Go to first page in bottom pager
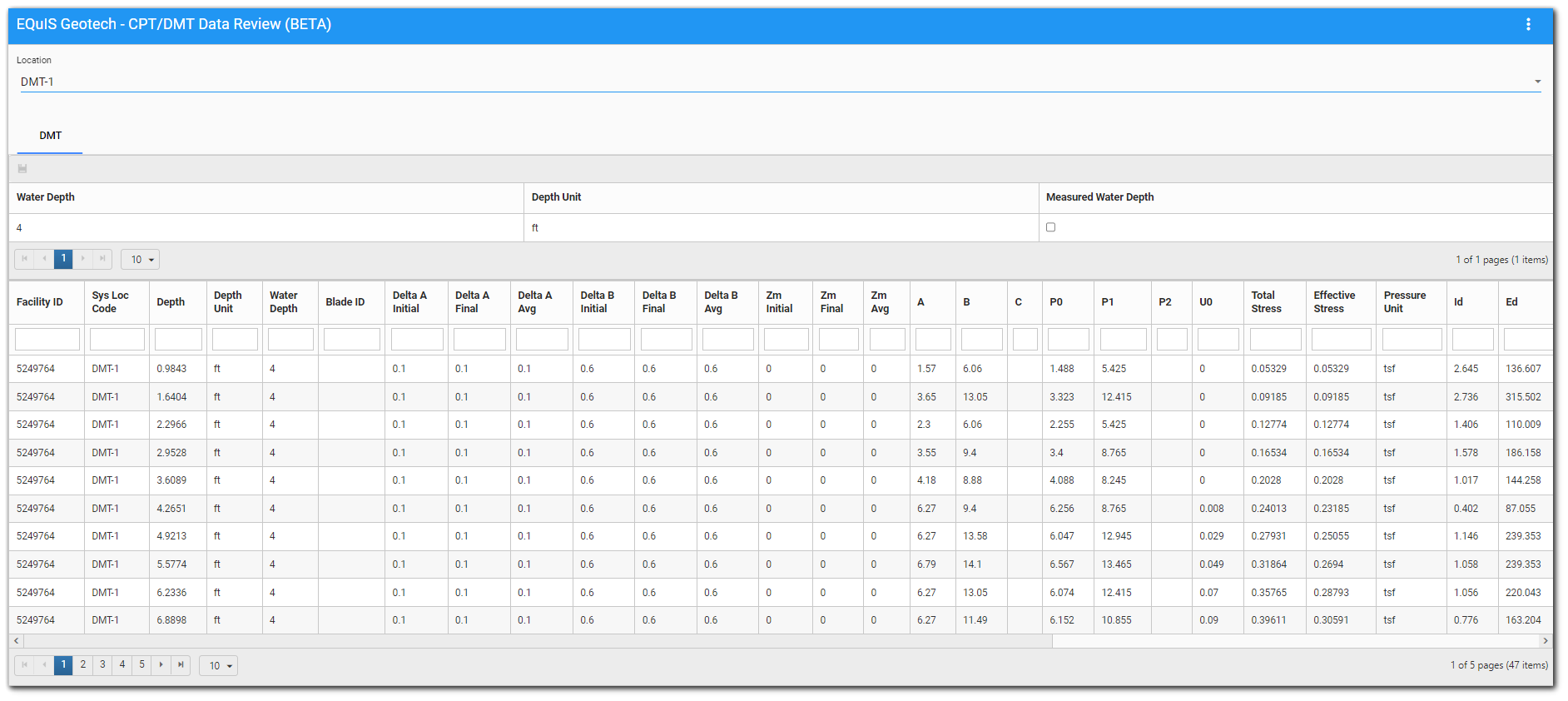 (24, 665)
